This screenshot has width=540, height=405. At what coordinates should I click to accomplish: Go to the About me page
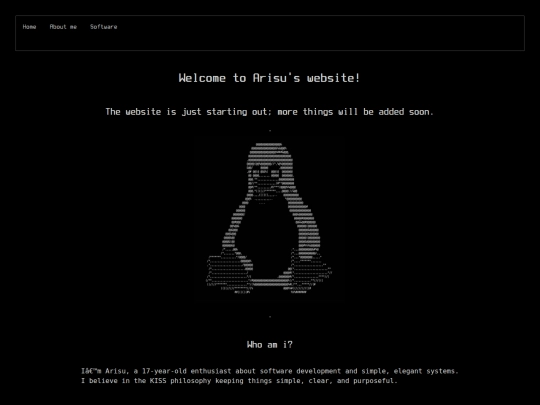(x=63, y=27)
